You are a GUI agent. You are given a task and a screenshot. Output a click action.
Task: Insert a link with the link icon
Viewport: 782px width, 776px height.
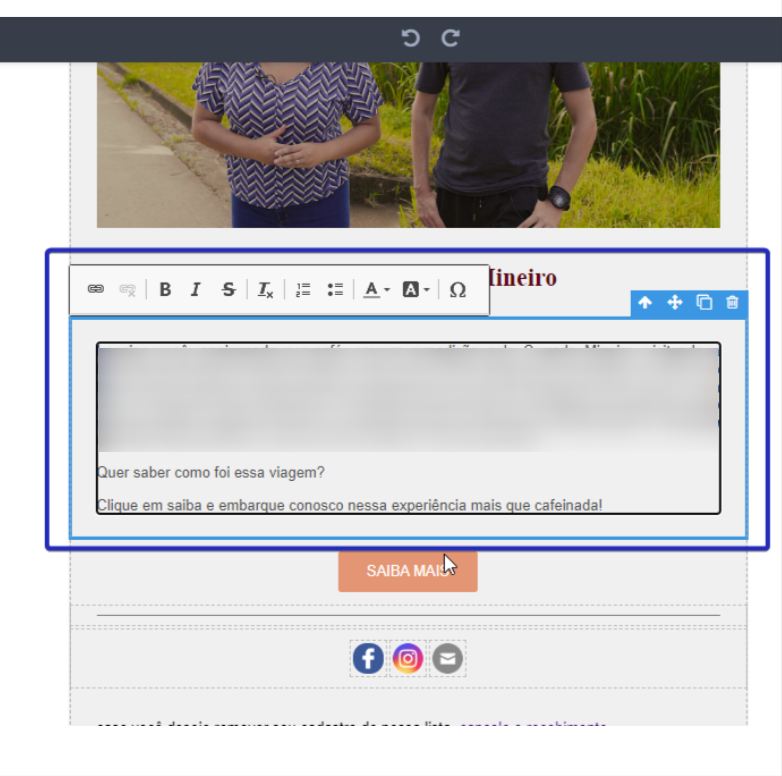pyautogui.click(x=96, y=289)
